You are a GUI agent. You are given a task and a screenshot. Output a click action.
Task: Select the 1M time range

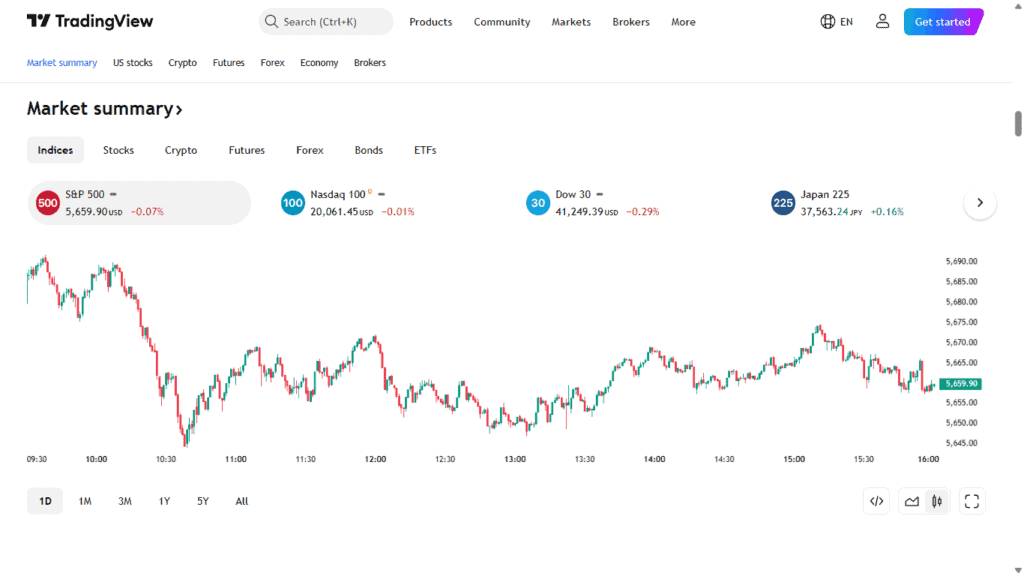pos(85,501)
